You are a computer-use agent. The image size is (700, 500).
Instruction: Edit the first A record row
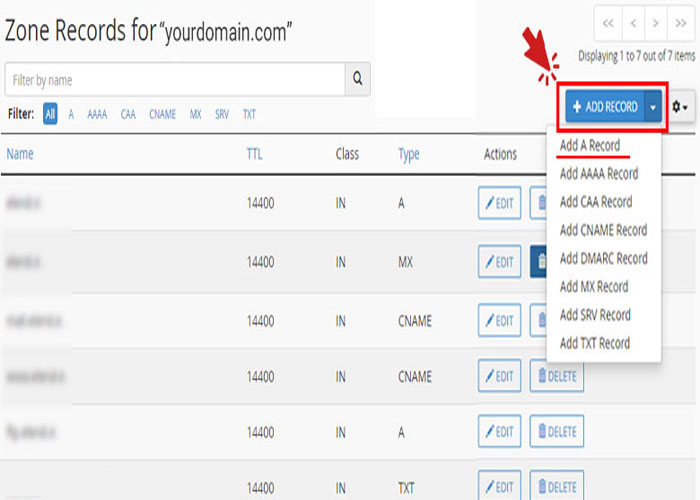[500, 203]
